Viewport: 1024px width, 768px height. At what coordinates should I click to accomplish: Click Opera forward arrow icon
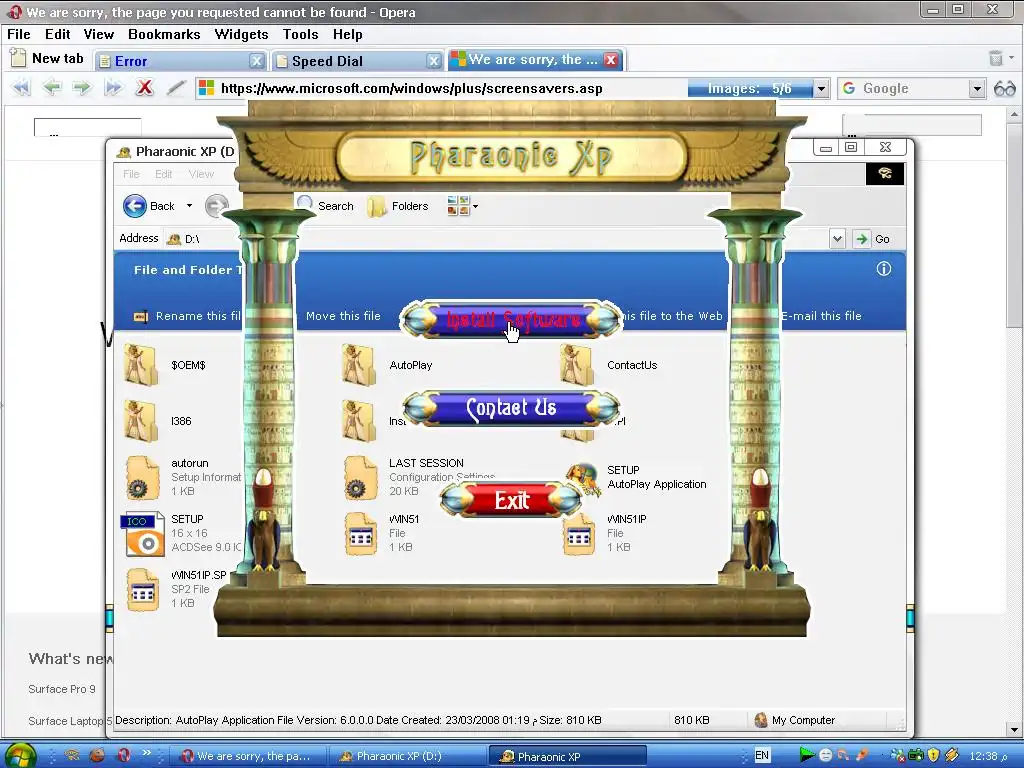(x=82, y=88)
